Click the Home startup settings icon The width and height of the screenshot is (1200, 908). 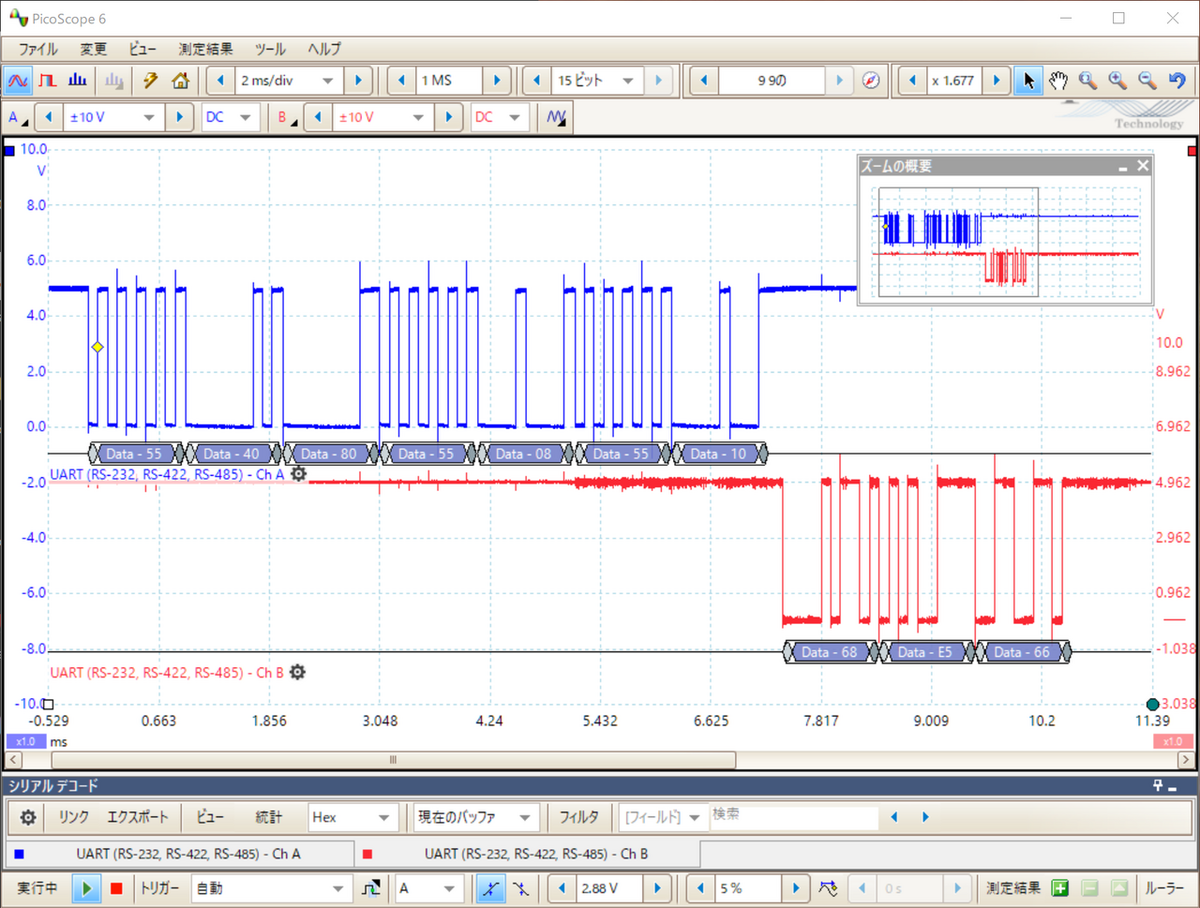tap(180, 81)
